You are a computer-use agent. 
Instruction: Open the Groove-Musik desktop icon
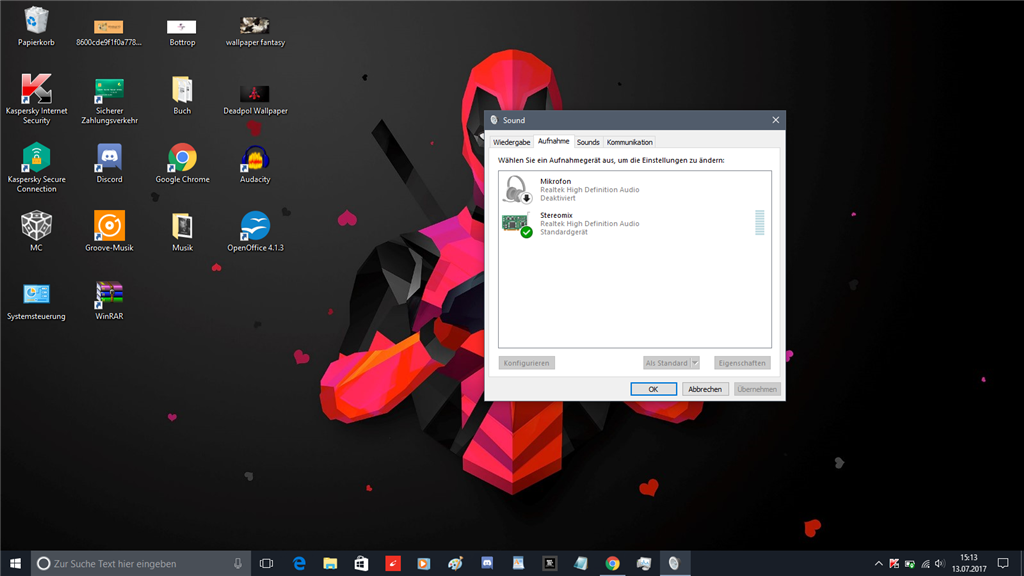click(x=109, y=231)
